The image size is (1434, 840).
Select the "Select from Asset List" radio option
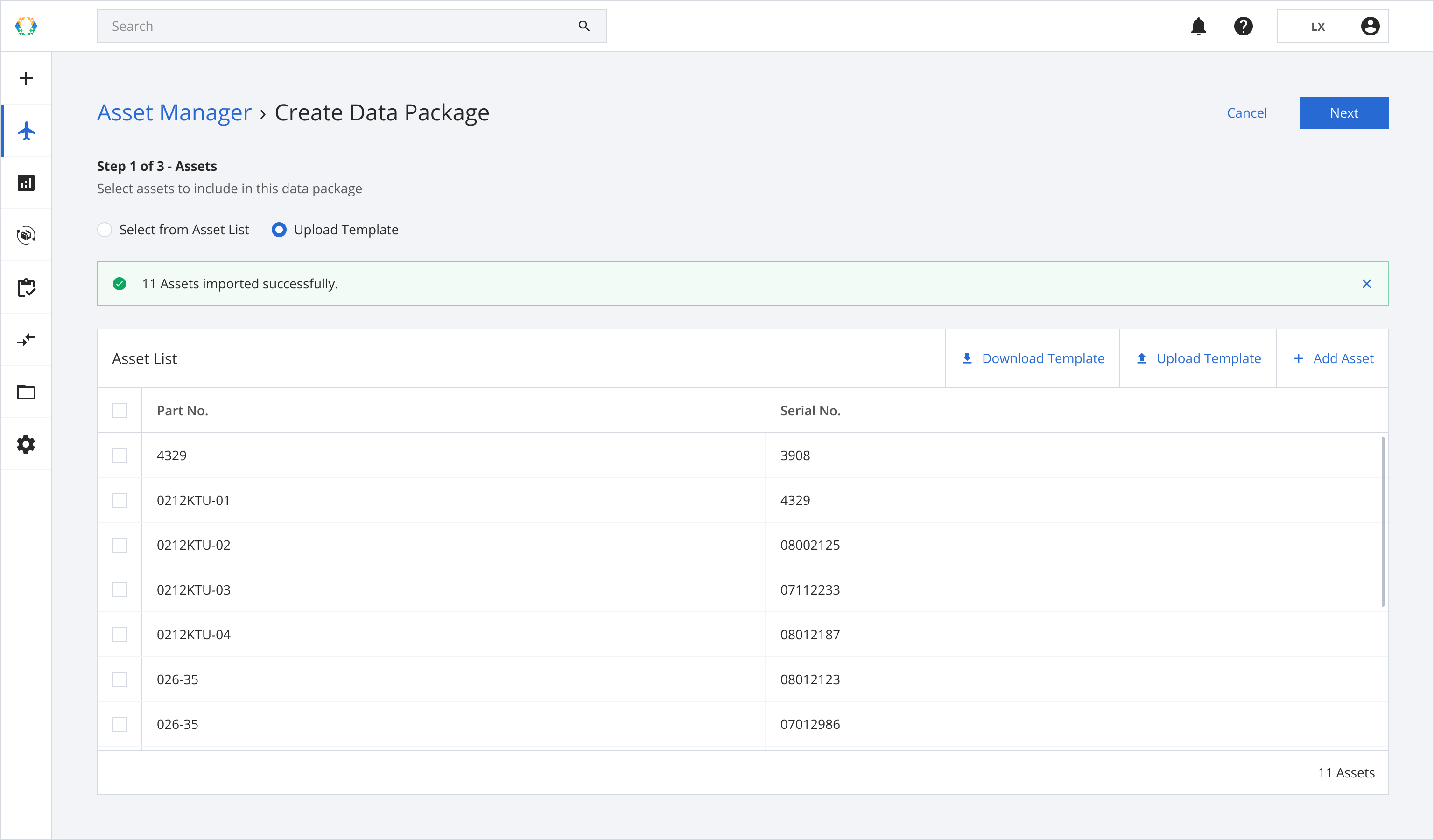[105, 230]
